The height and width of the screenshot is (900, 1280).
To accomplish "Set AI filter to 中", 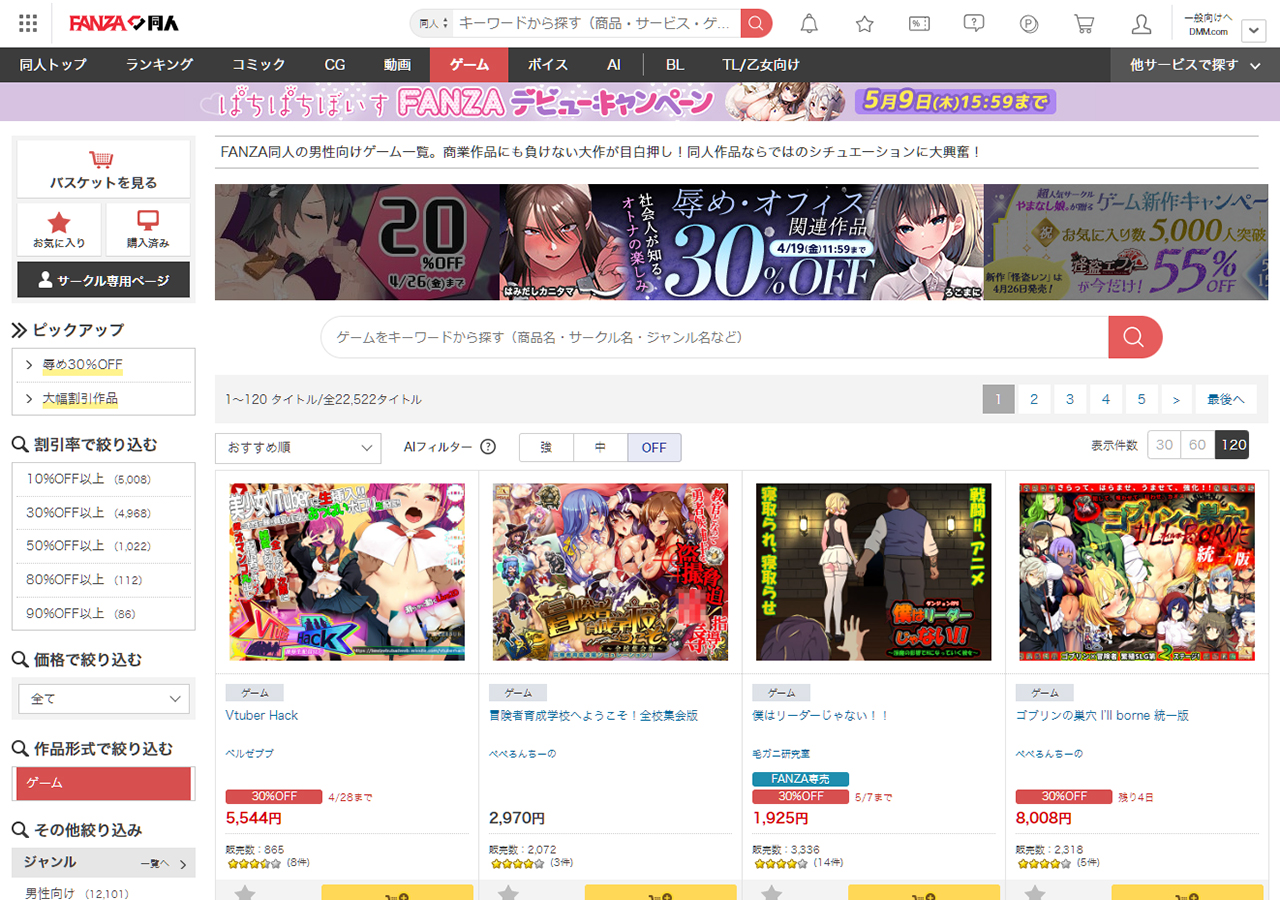I will (600, 447).
